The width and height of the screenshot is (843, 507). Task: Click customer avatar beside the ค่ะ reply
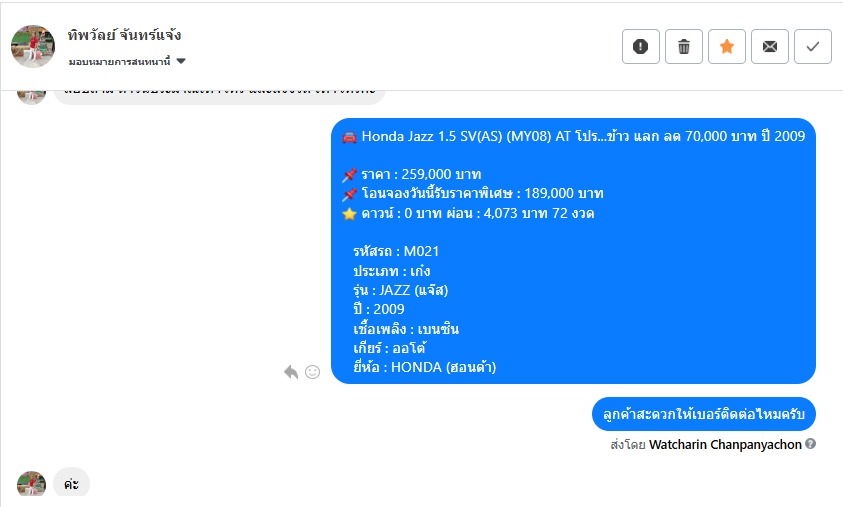tap(31, 483)
